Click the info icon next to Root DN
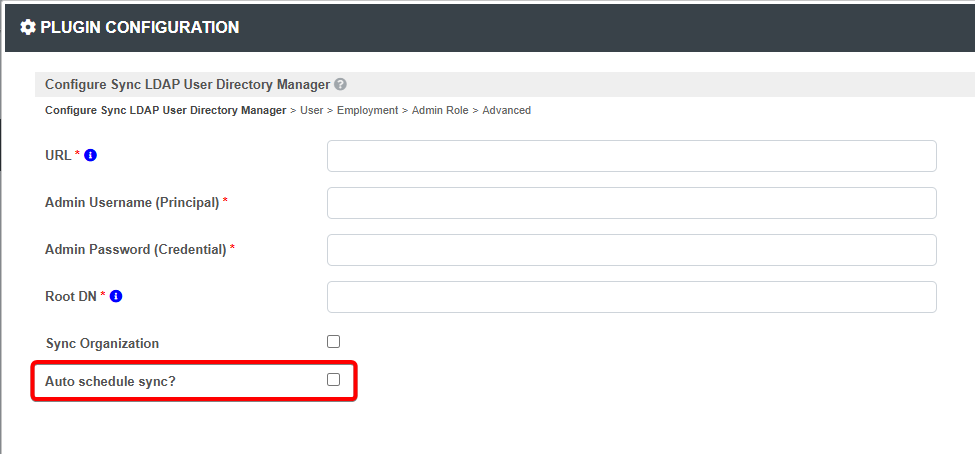Image resolution: width=975 pixels, height=454 pixels. [116, 296]
